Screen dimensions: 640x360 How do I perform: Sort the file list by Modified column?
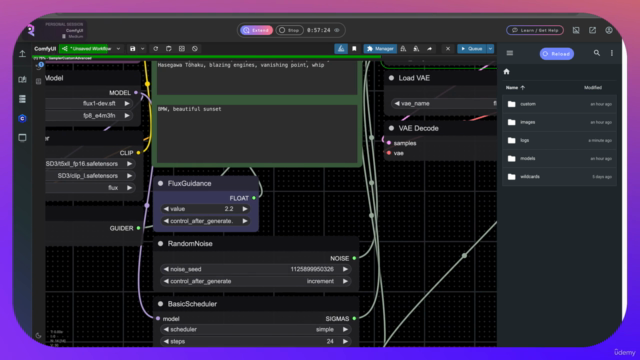coord(593,87)
